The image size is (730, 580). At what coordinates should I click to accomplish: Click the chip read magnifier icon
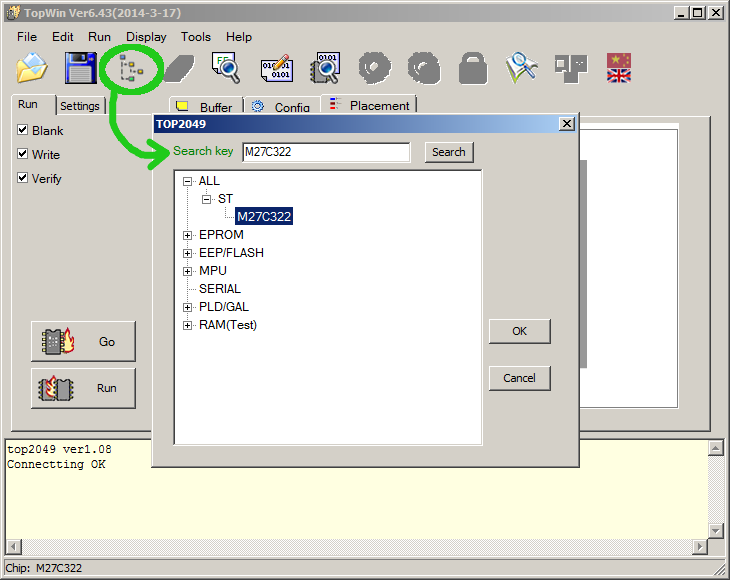[x=325, y=68]
